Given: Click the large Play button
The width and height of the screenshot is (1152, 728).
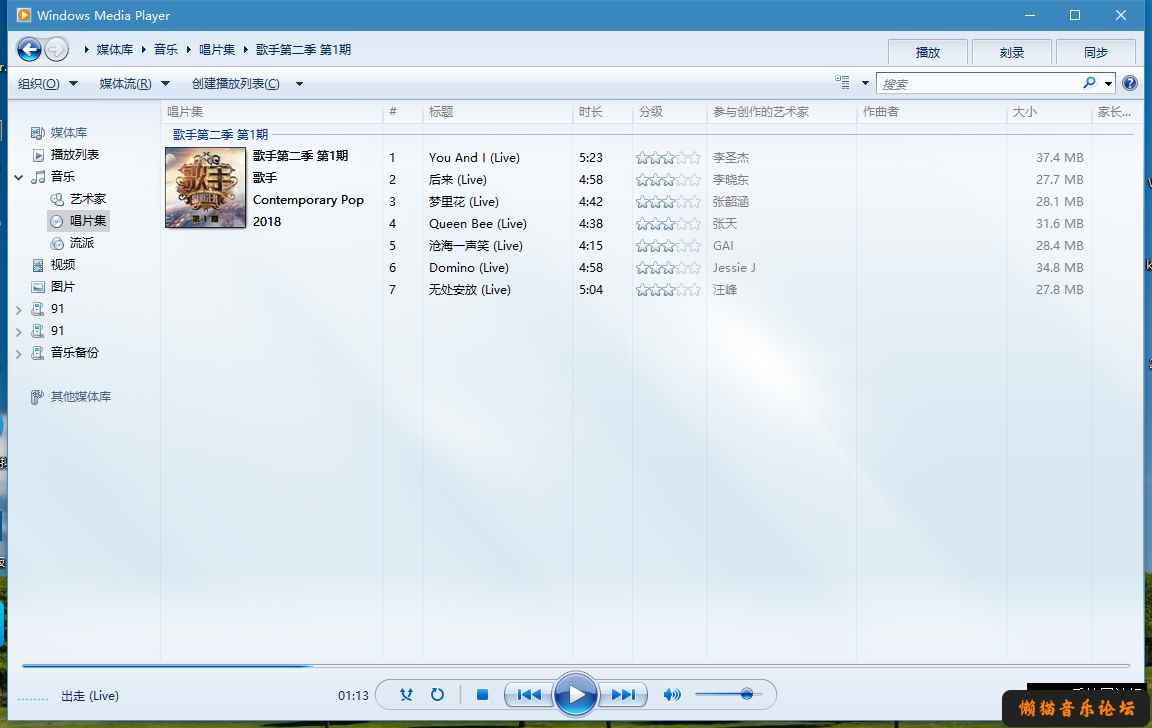Looking at the screenshot, I should (x=576, y=693).
